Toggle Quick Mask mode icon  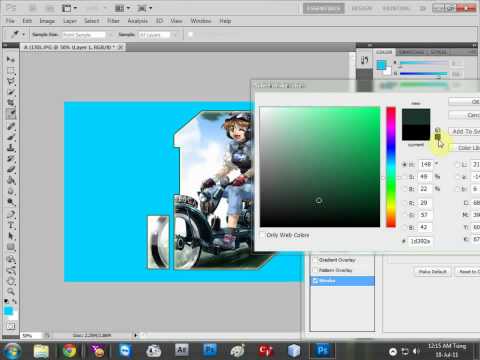[x=11, y=326]
